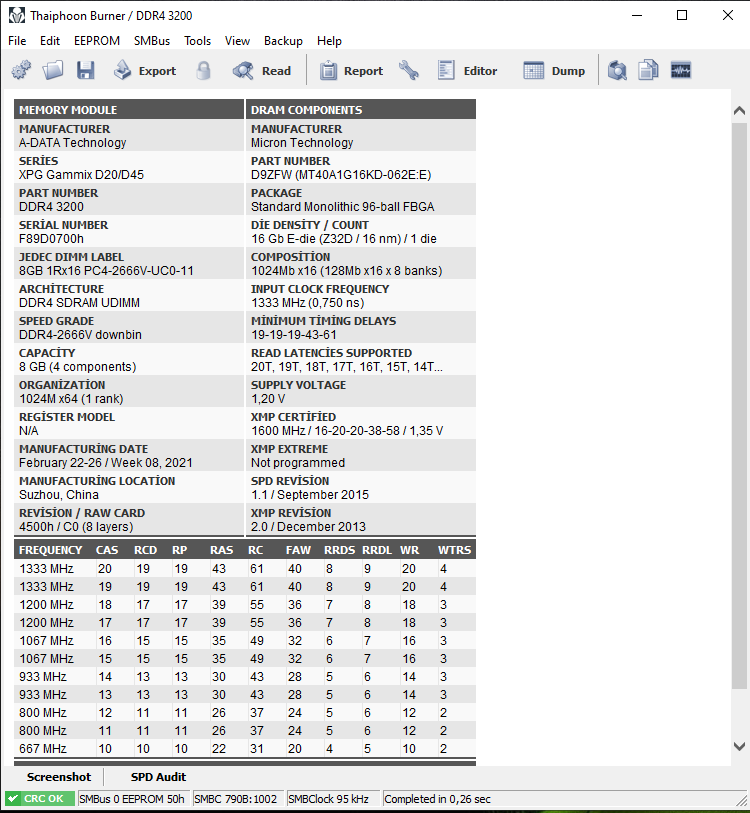Click the Read toolbar button
The image size is (750, 813).
(261, 70)
